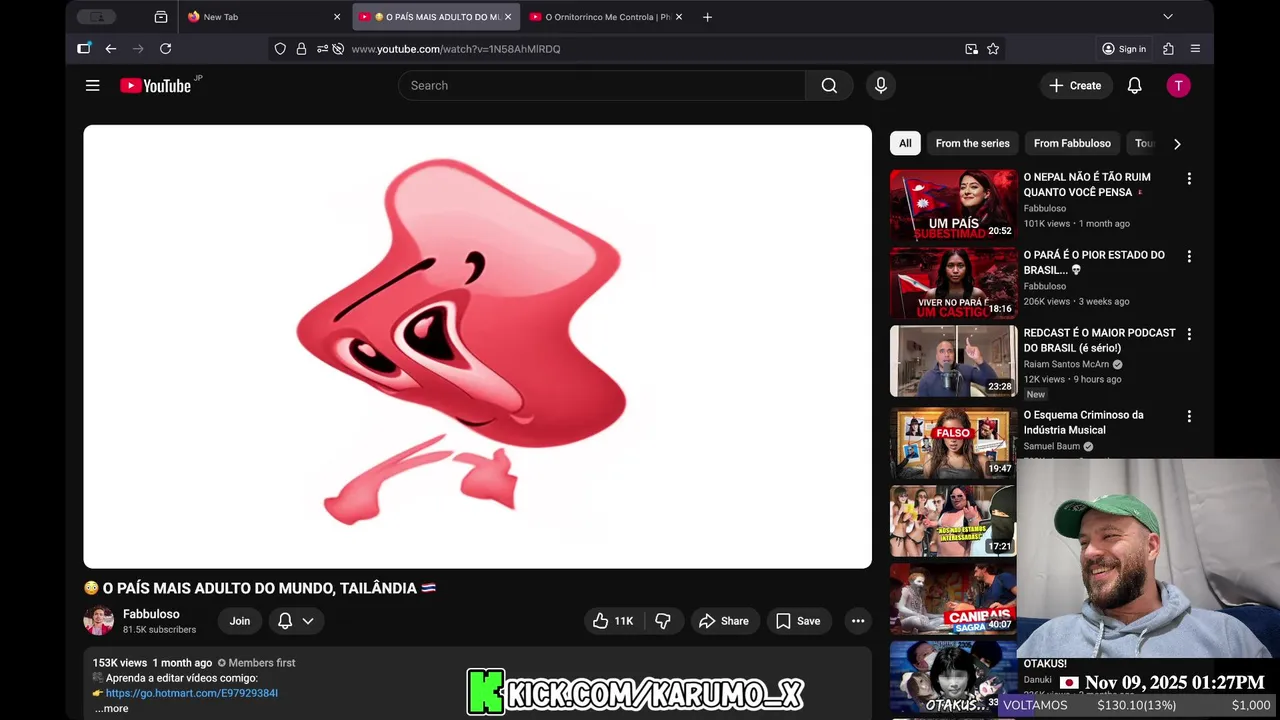This screenshot has height=720, width=1280.
Task: Open options for Nepal video
Action: 1189,179
